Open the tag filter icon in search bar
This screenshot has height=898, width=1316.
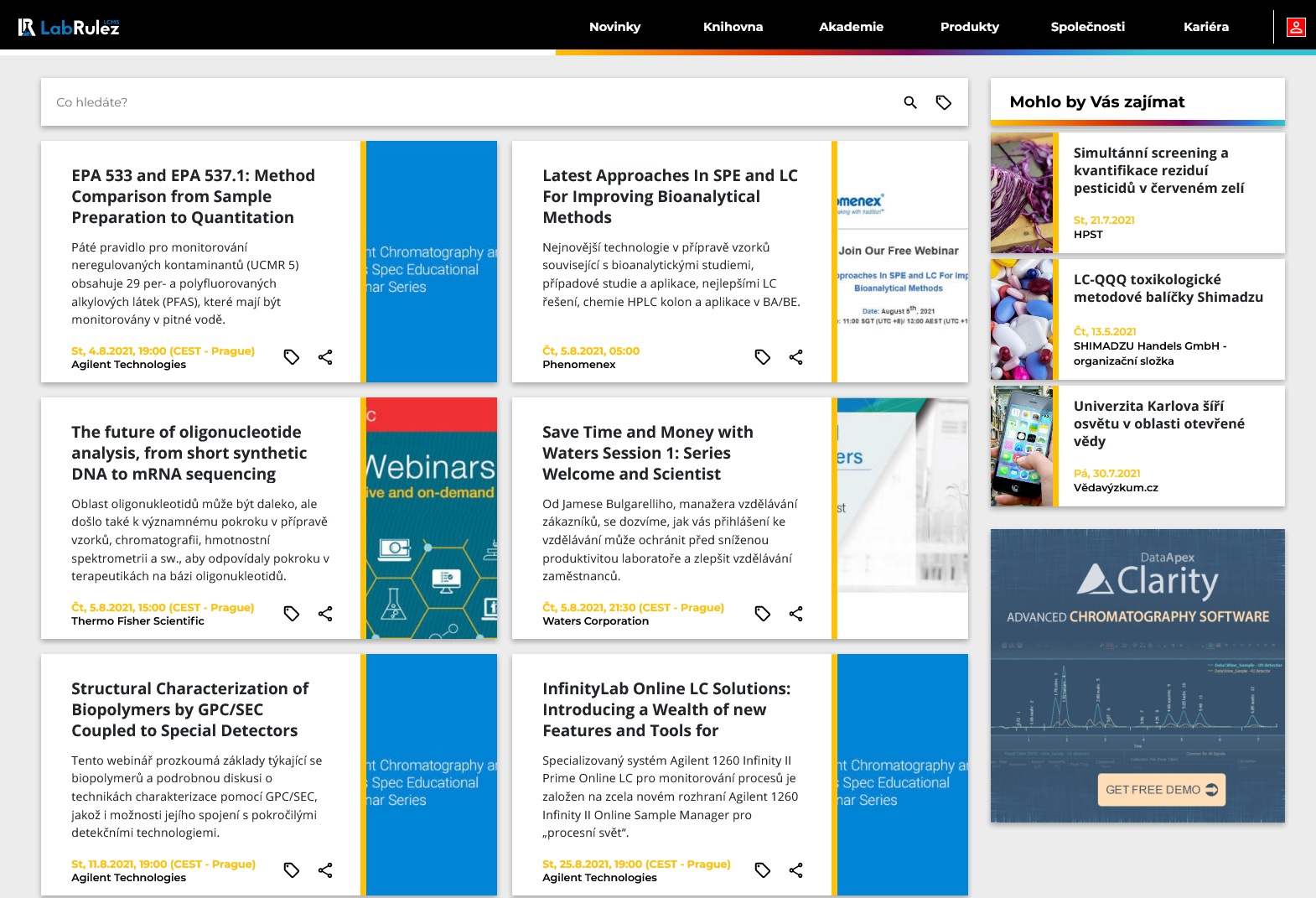(x=944, y=102)
